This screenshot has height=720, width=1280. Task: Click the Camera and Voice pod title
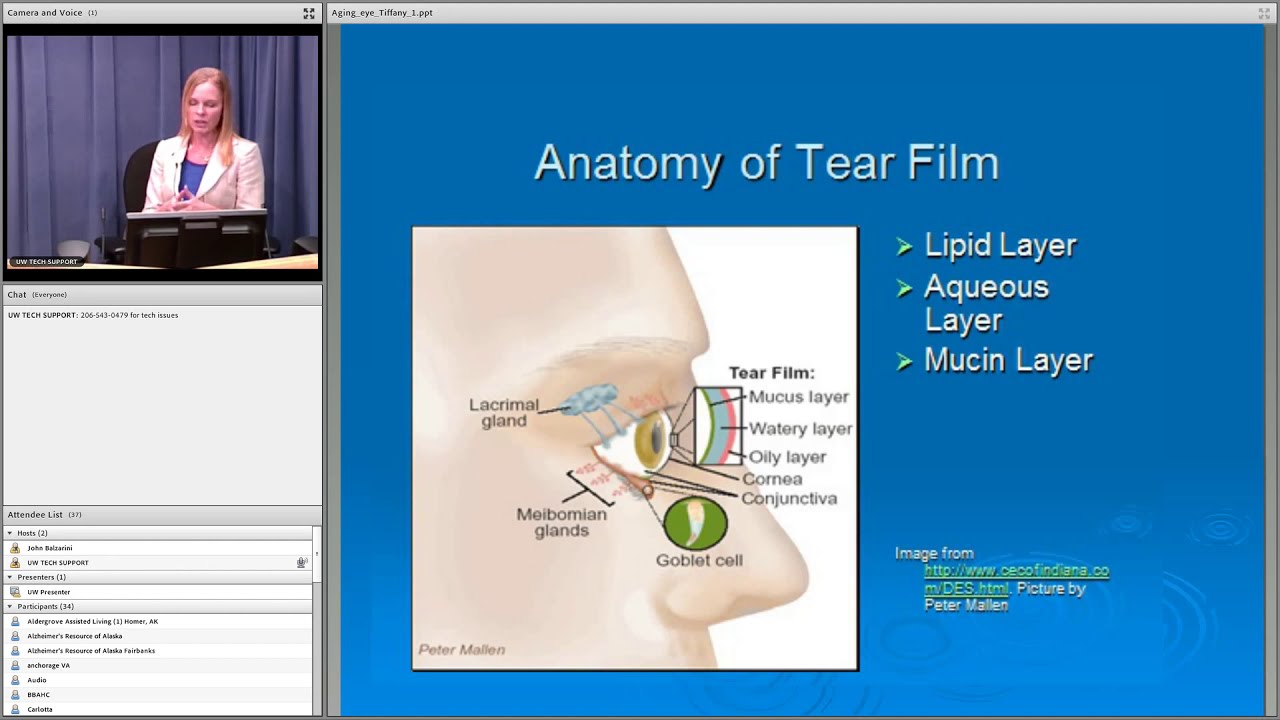tap(52, 13)
